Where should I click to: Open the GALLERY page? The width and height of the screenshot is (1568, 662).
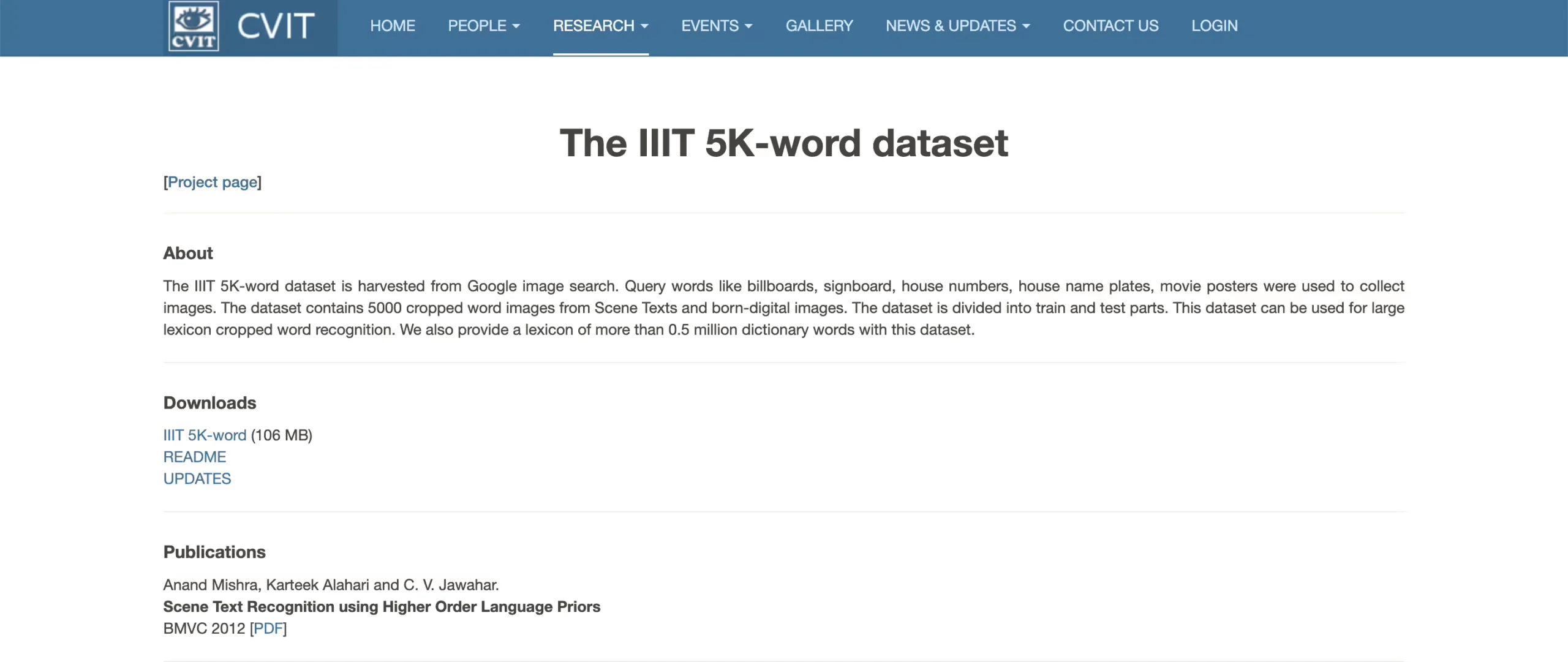(x=820, y=26)
